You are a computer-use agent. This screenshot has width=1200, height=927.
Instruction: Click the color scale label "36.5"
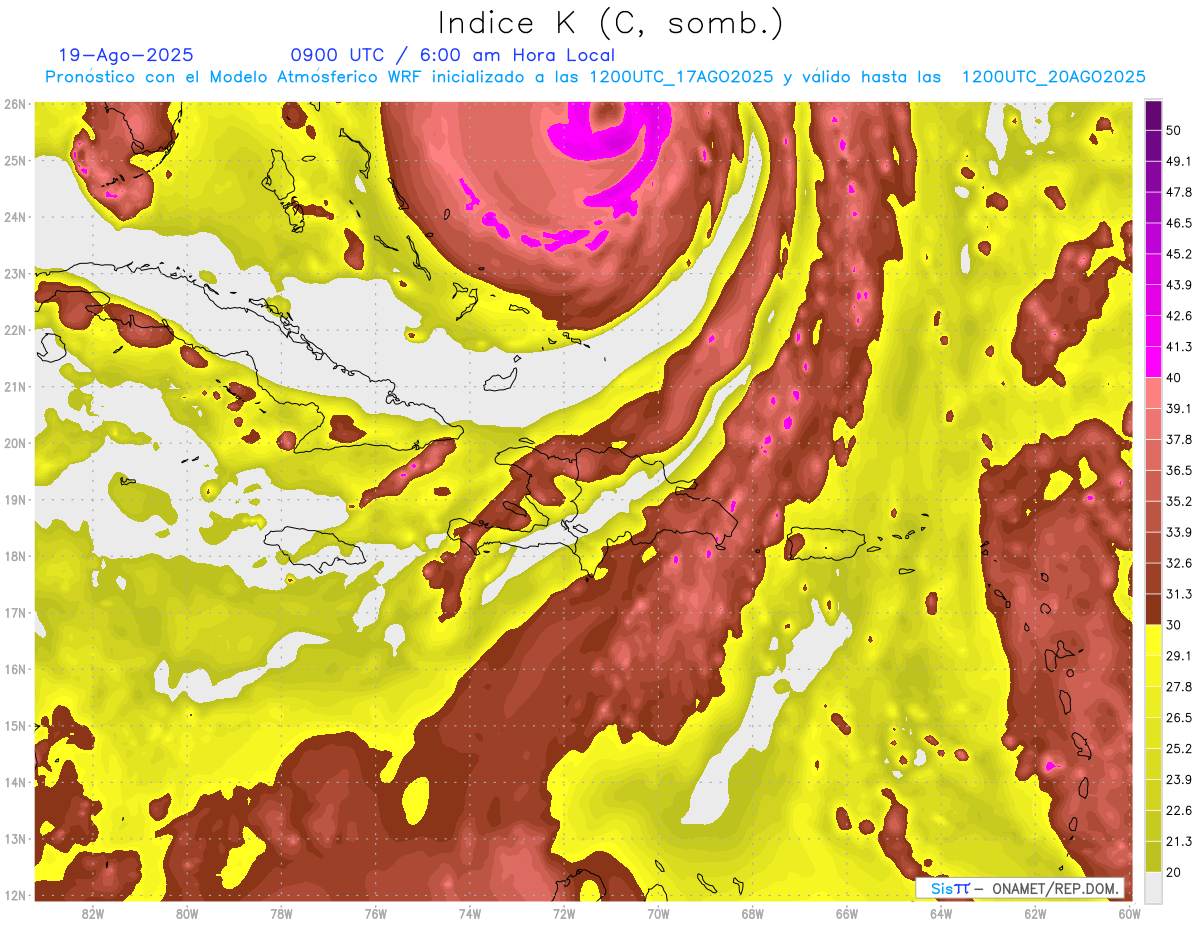tap(1179, 470)
